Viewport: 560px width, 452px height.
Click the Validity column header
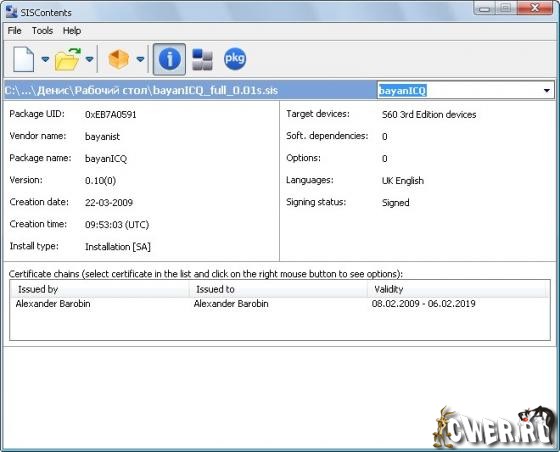tap(458, 289)
